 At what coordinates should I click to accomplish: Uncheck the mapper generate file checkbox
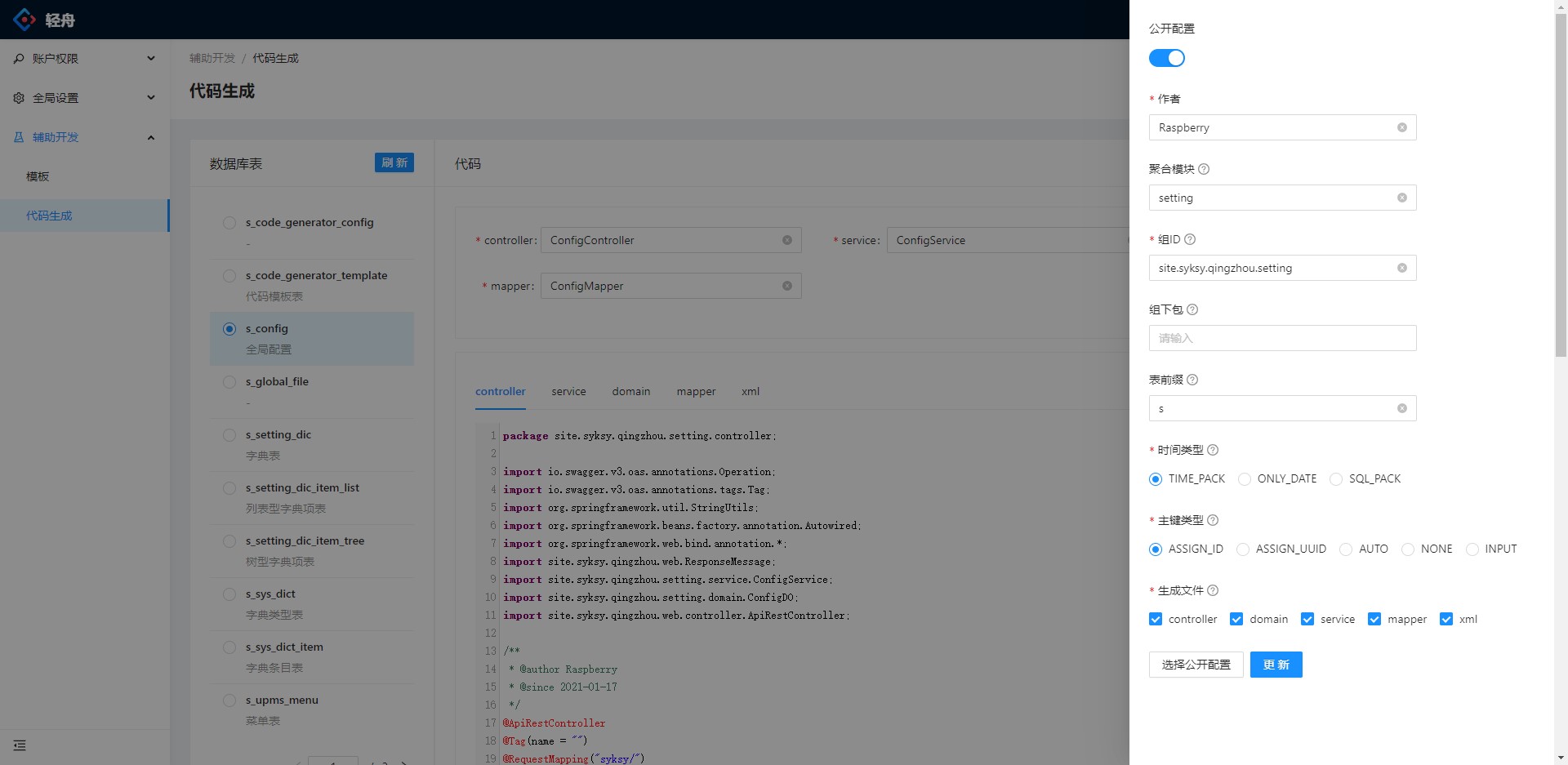tap(1374, 620)
